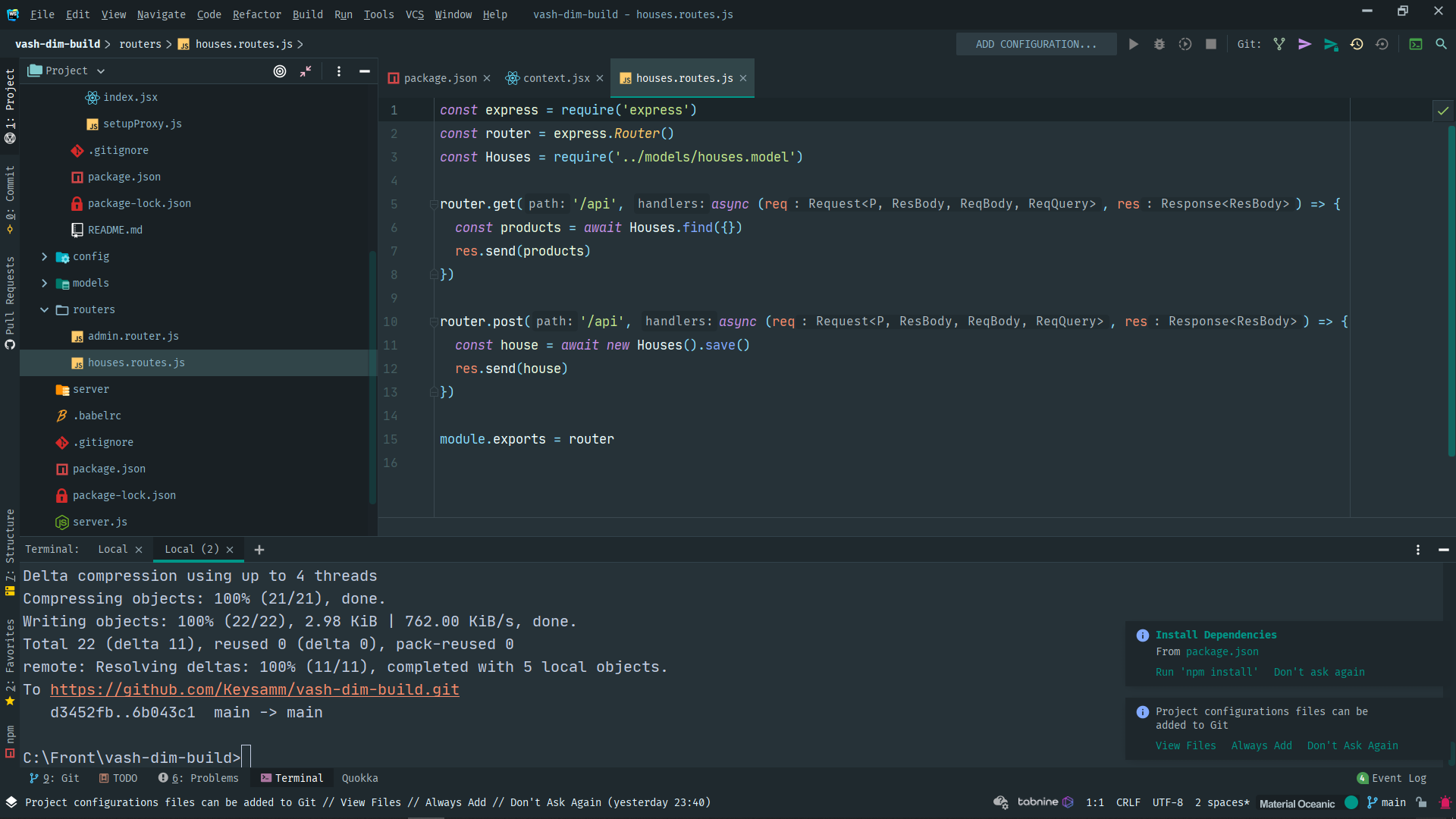Screen dimensions: 1456x819
Task: Switch to context.jsx editor tab
Action: [555, 78]
